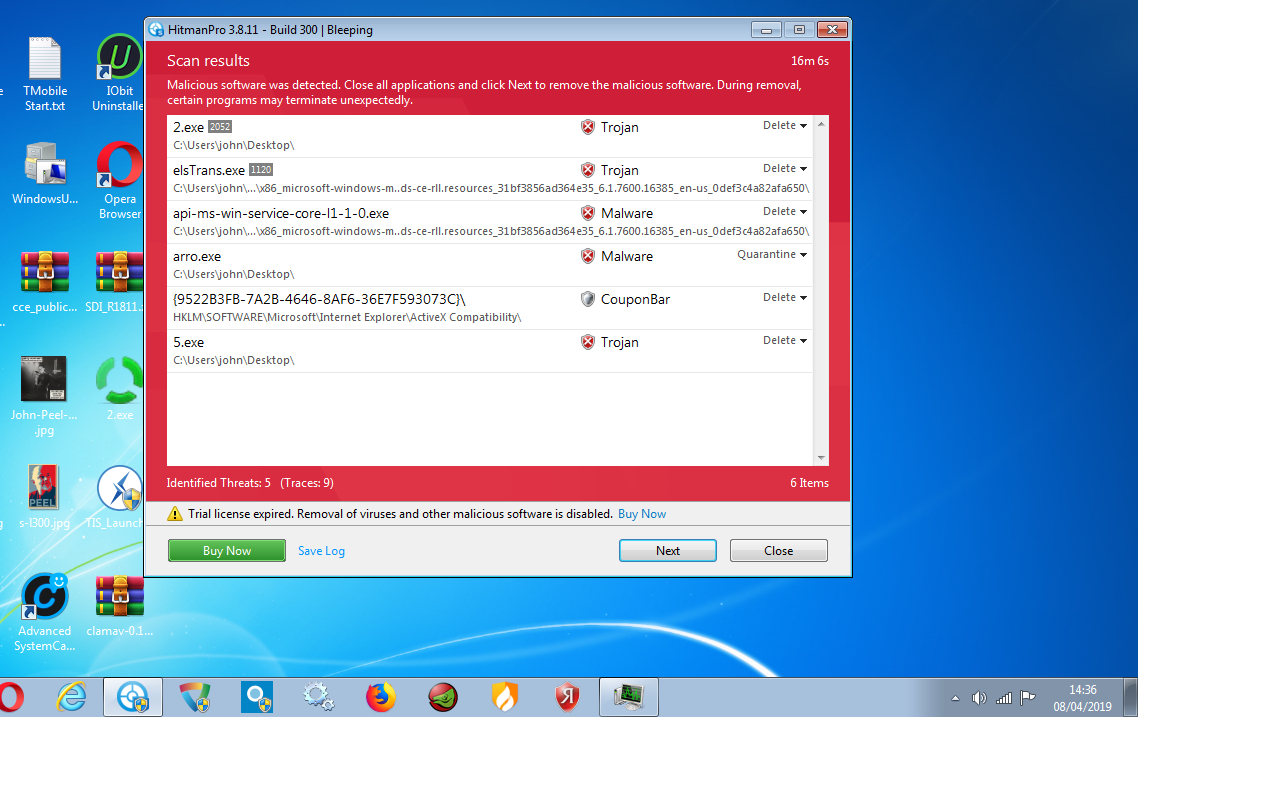Image resolution: width=1280 pixels, height=800 pixels.
Task: Select the Opera Browser desktop shortcut
Action: point(119,181)
